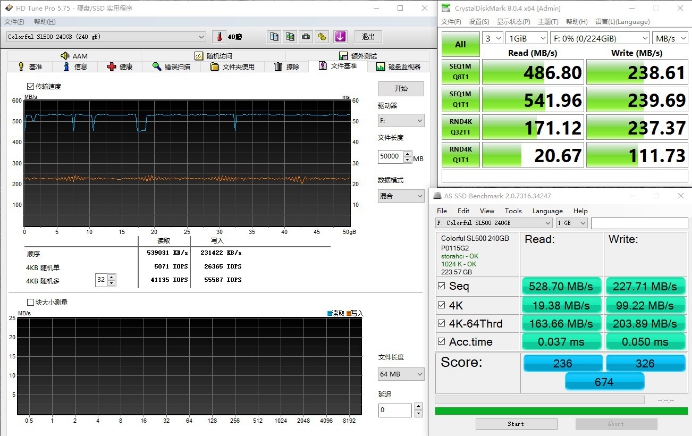Open the AAM tab with speaker icon
This screenshot has width=692, height=436.
(74, 56)
